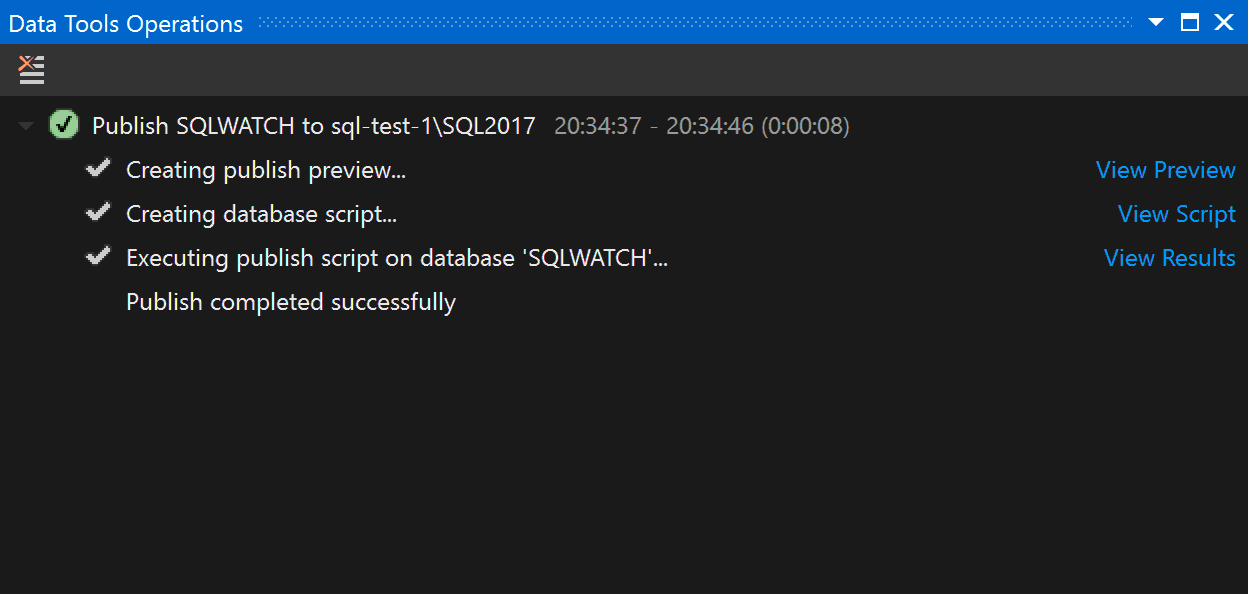Click the checkmark beside Executing publish script
This screenshot has width=1248, height=594.
[x=98, y=257]
